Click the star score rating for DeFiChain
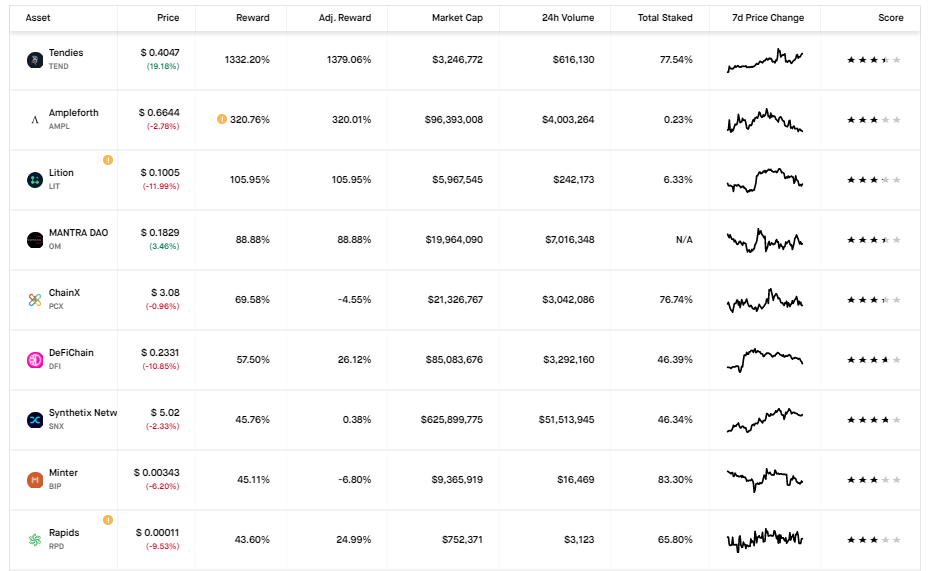The width and height of the screenshot is (937, 571). (x=874, y=360)
